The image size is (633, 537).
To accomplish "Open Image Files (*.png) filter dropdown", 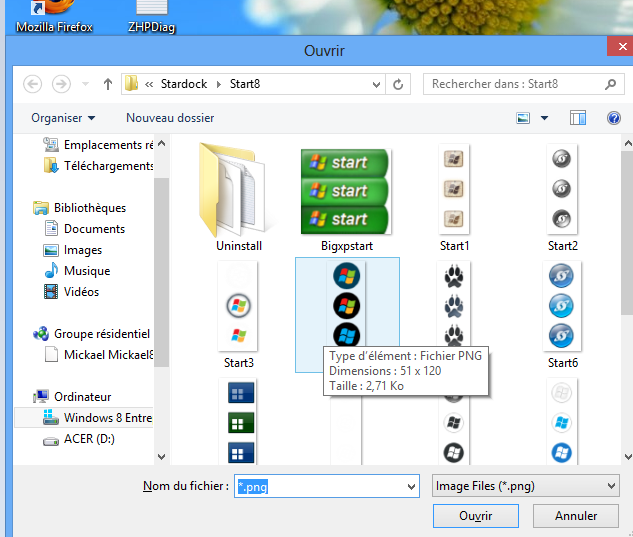I will (525, 486).
